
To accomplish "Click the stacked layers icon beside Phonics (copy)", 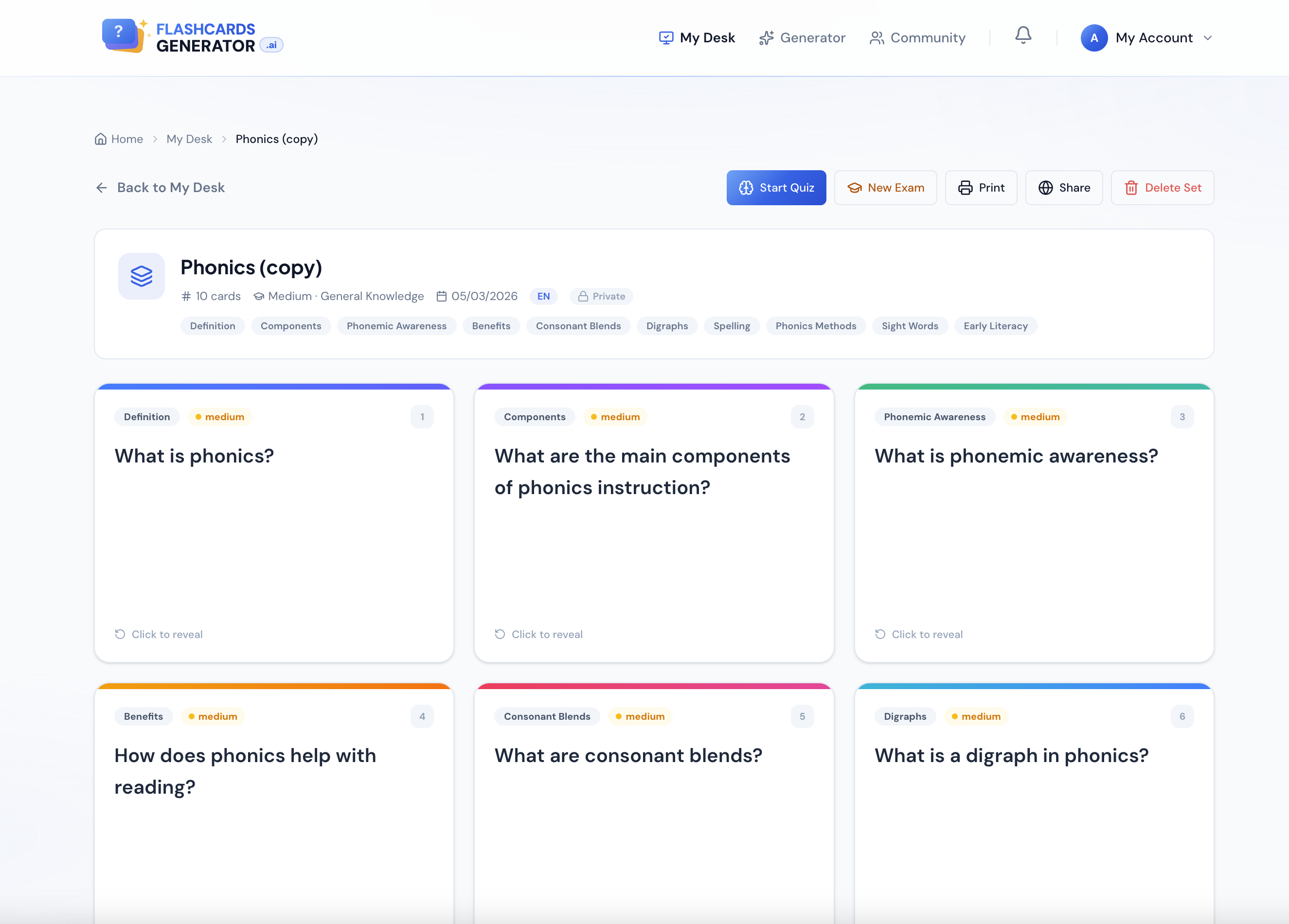I will click(141, 276).
